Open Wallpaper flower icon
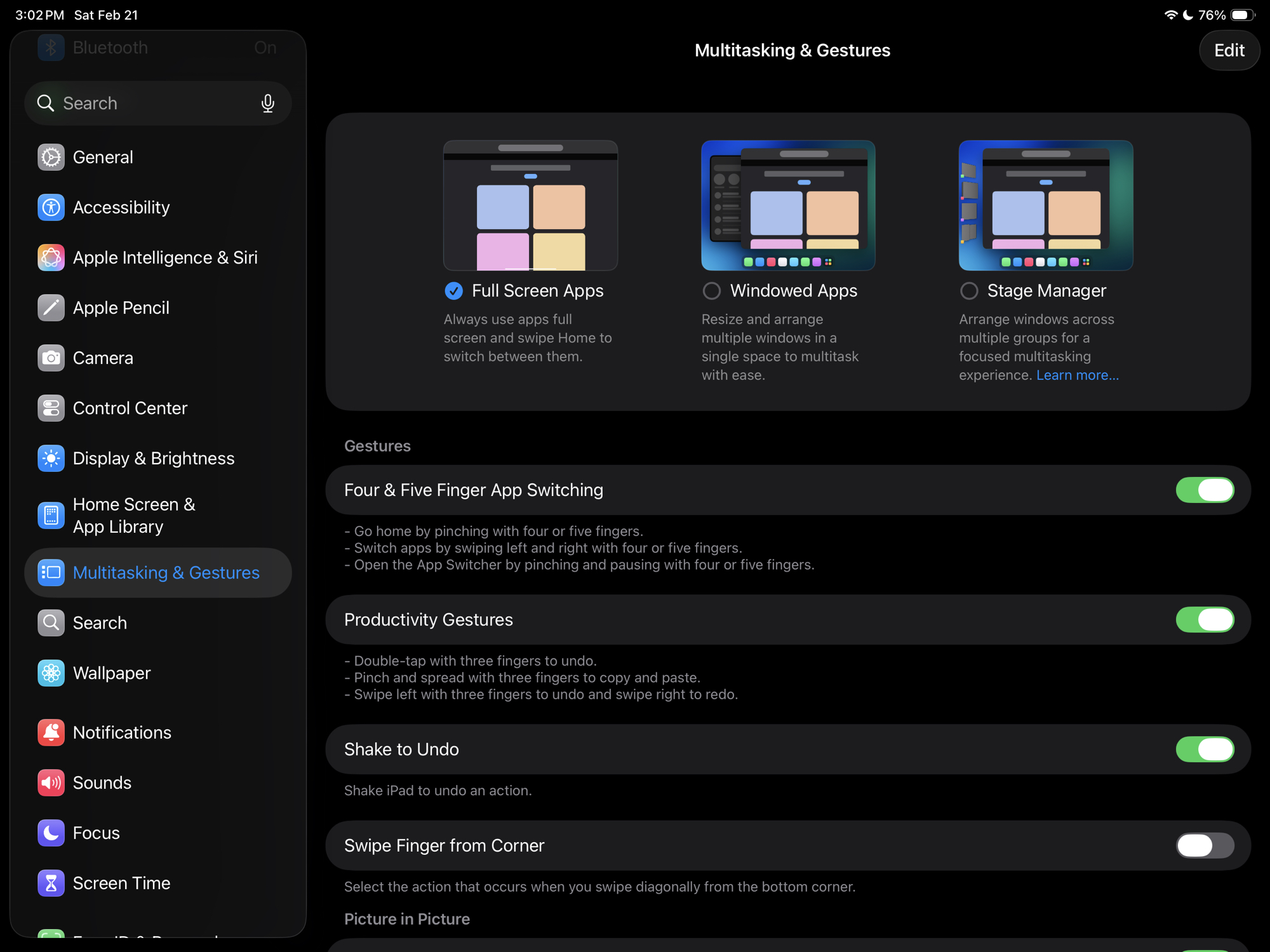This screenshot has height=952, width=1270. point(51,673)
